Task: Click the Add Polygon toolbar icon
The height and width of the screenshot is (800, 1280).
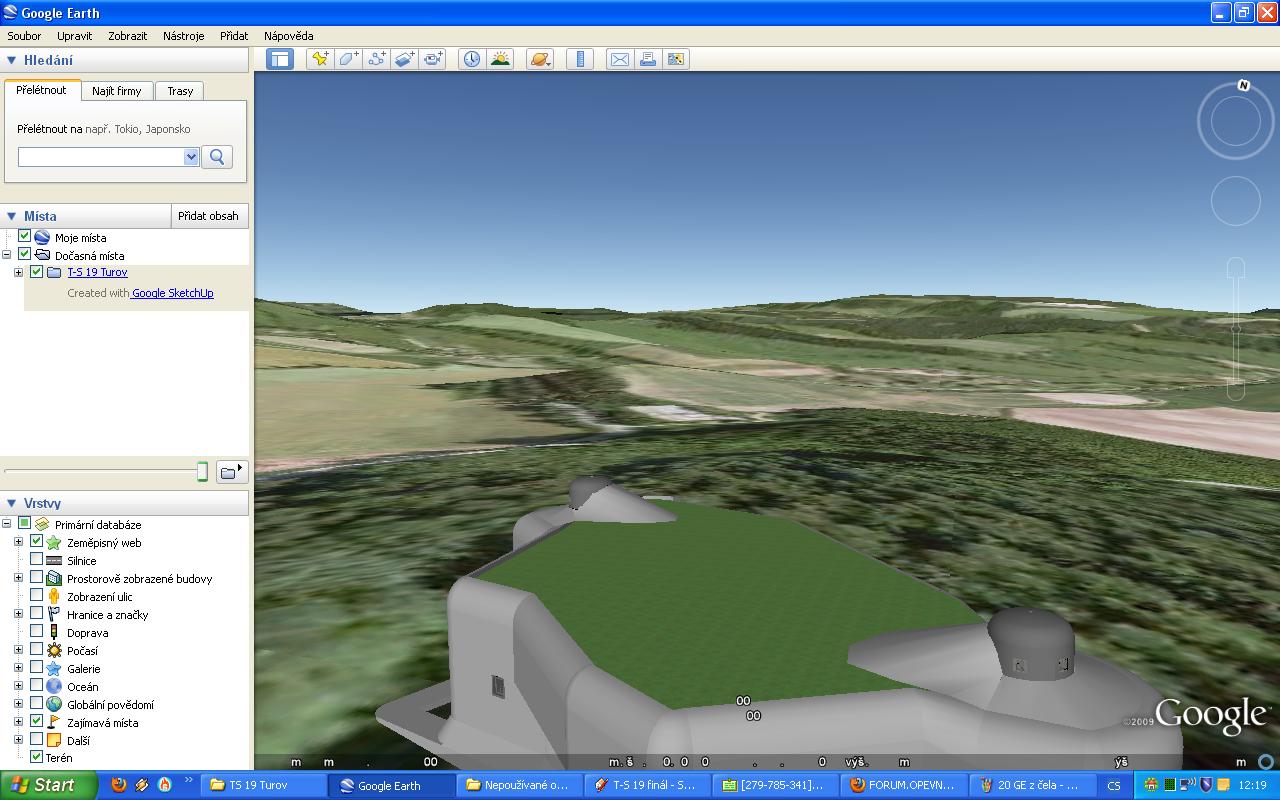Action: click(348, 59)
